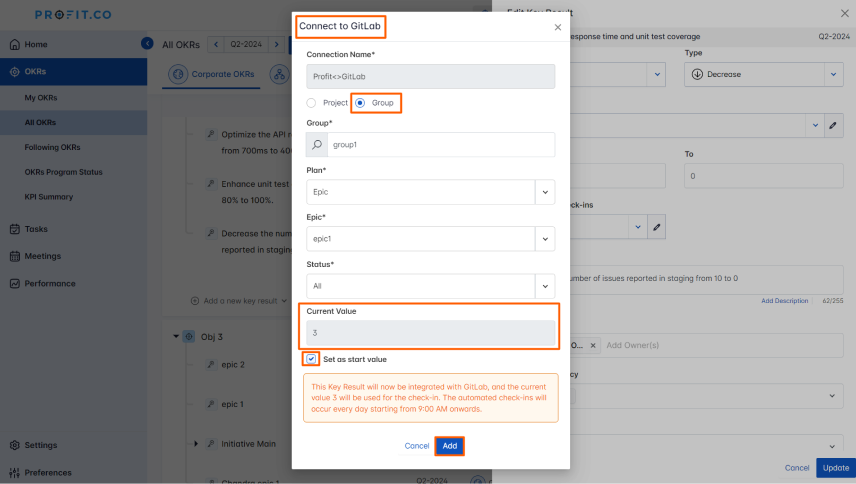Click pencil edit icon near check-ins
The height and width of the screenshot is (484, 856).
click(656, 227)
